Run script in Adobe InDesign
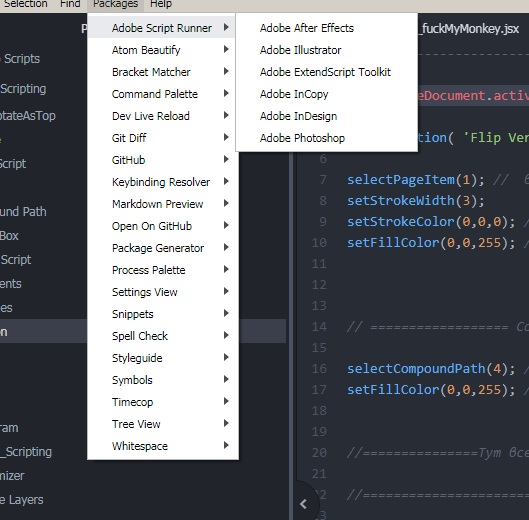The image size is (529, 520). coord(327,116)
